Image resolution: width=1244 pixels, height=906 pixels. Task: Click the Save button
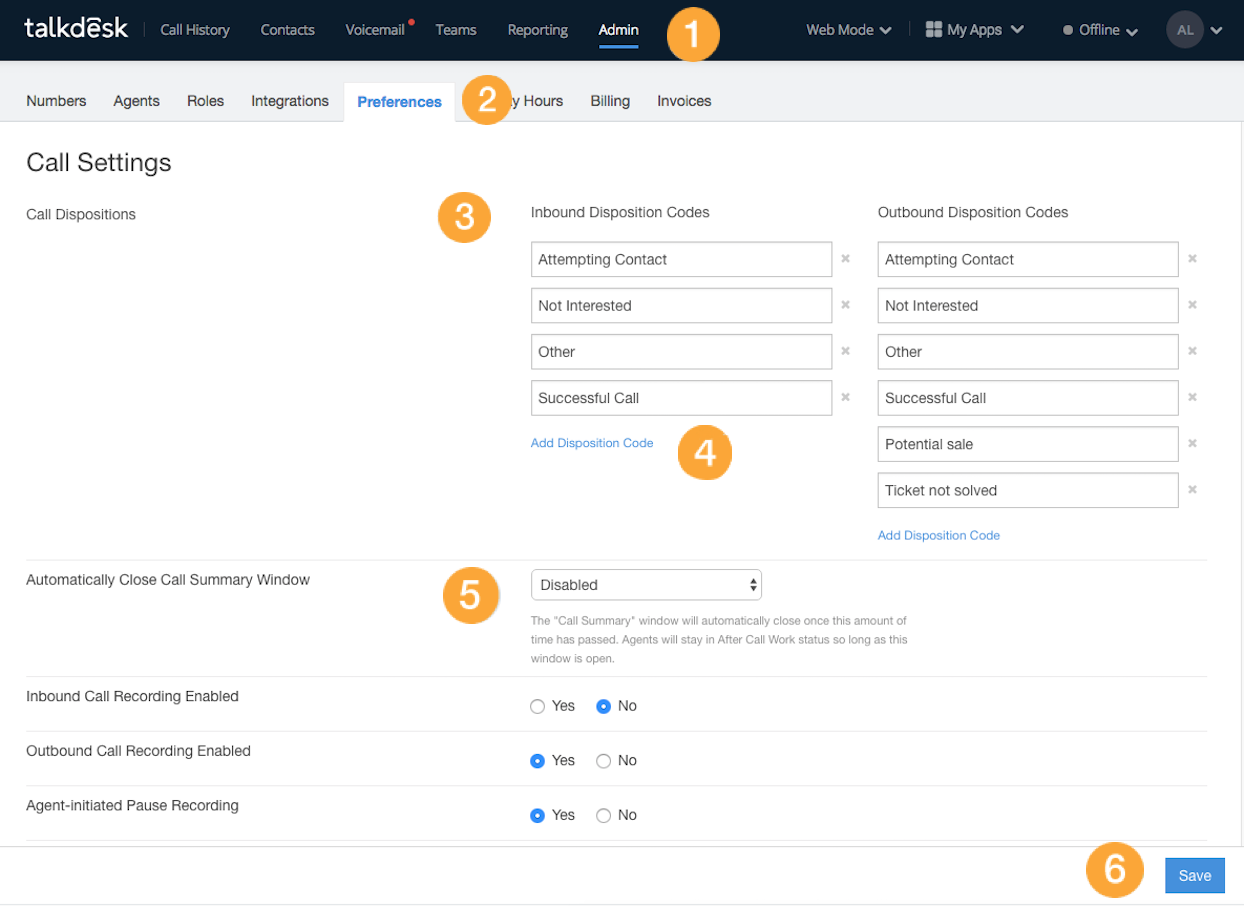pyautogui.click(x=1195, y=875)
